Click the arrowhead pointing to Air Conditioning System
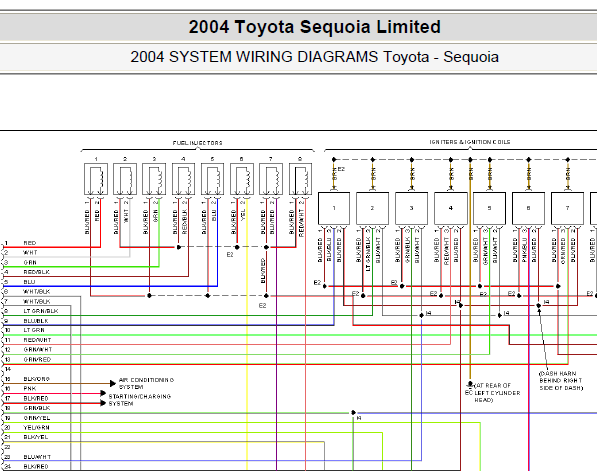The width and height of the screenshot is (597, 471). pos(113,383)
